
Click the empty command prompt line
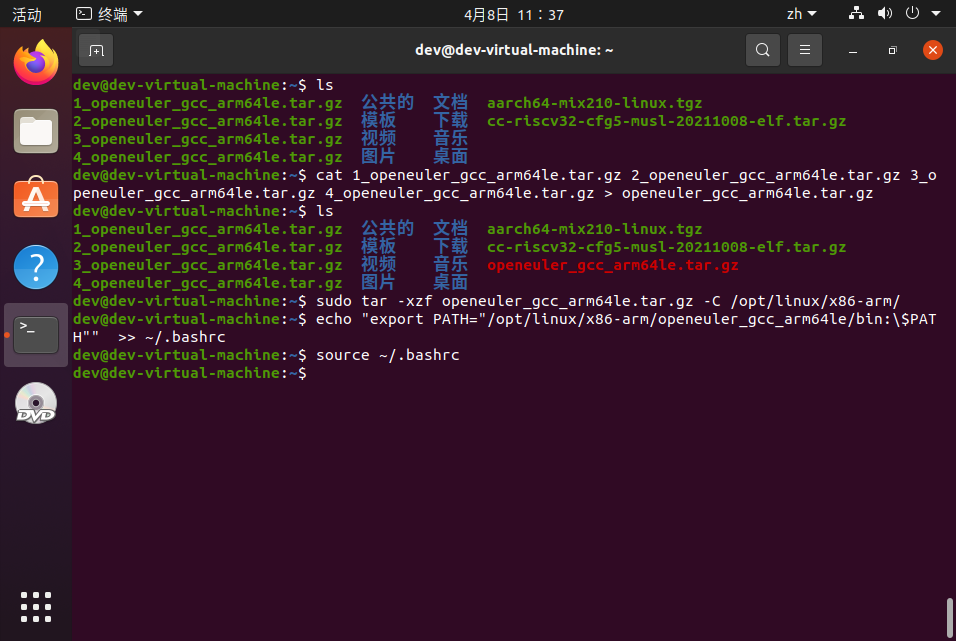(500, 373)
